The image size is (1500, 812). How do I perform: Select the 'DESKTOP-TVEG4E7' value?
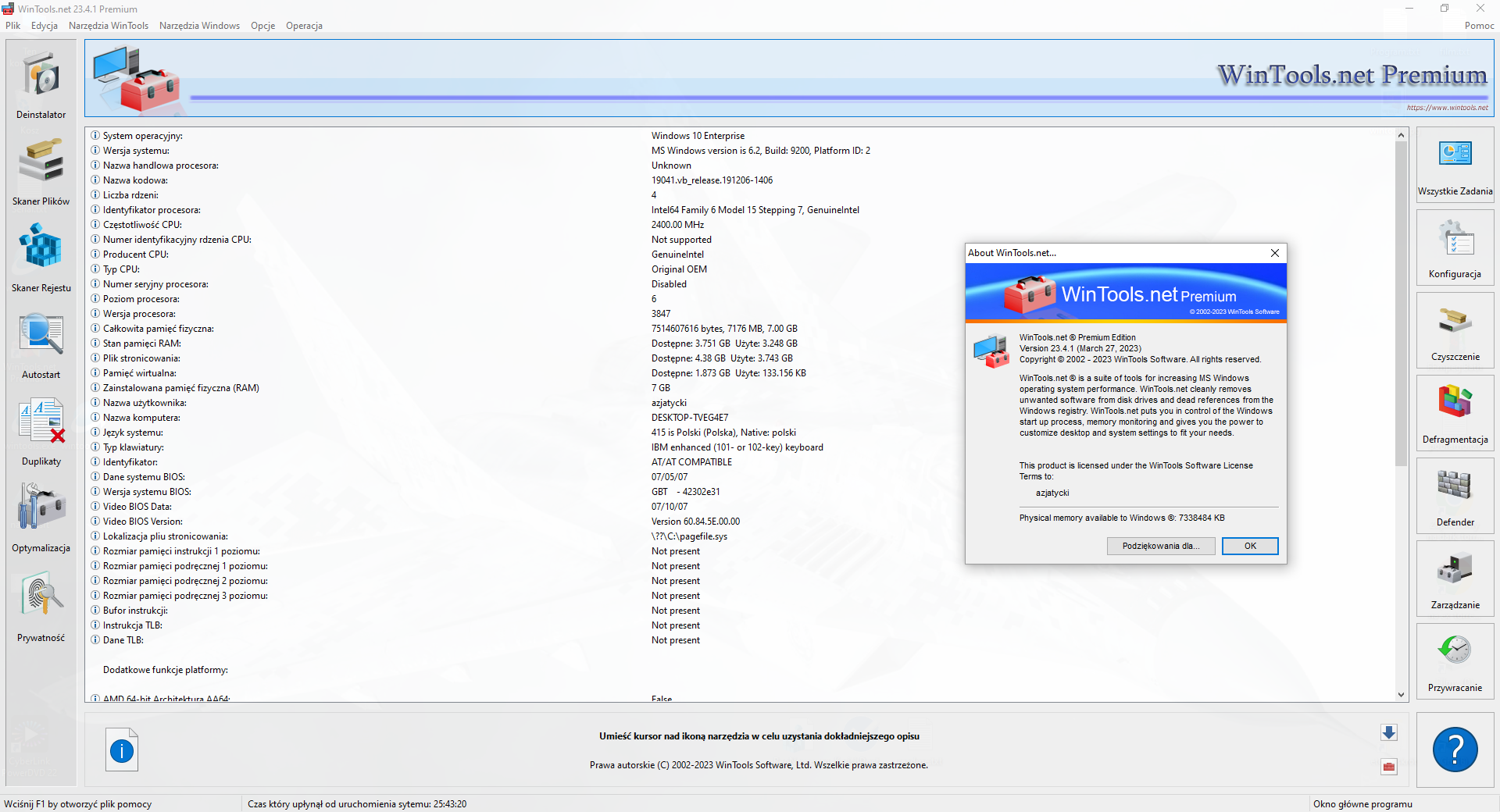point(690,418)
